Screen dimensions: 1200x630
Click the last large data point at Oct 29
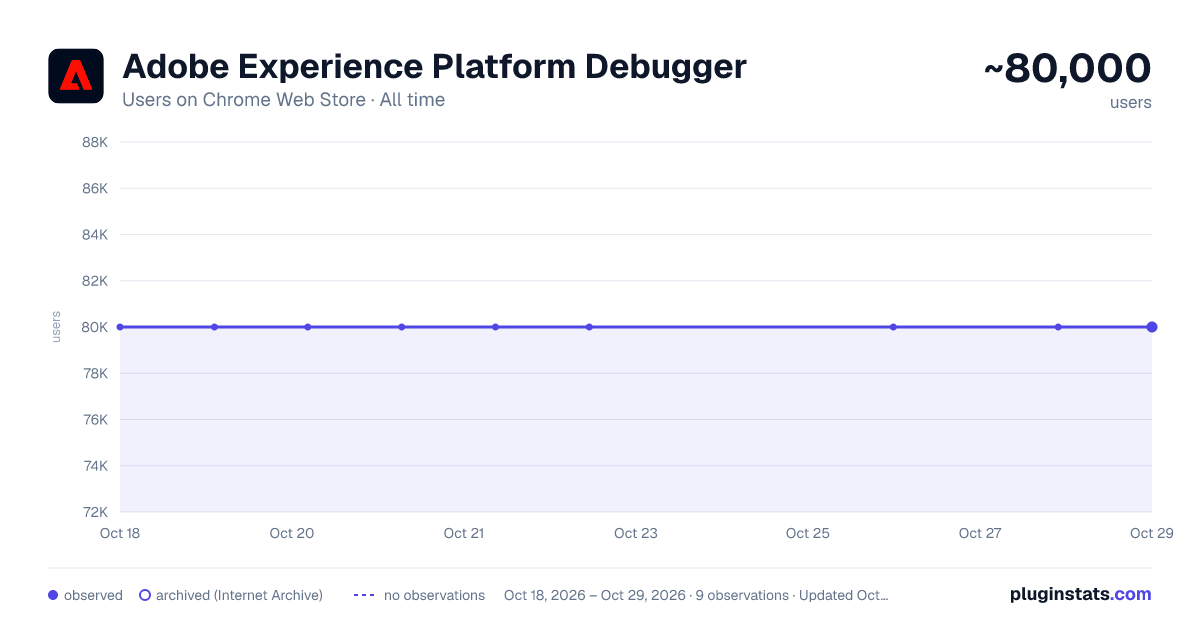1152,327
